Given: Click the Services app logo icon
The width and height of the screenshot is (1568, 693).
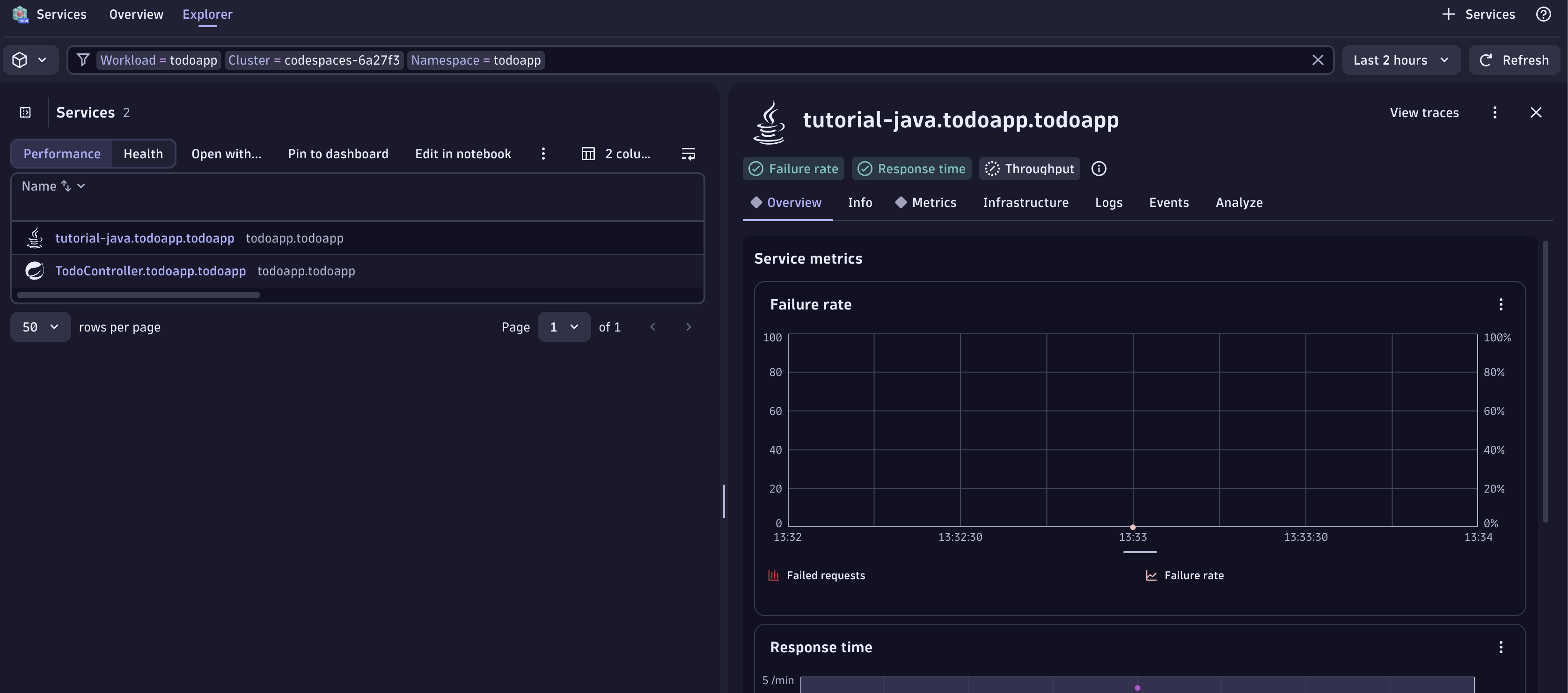Looking at the screenshot, I should (x=20, y=14).
